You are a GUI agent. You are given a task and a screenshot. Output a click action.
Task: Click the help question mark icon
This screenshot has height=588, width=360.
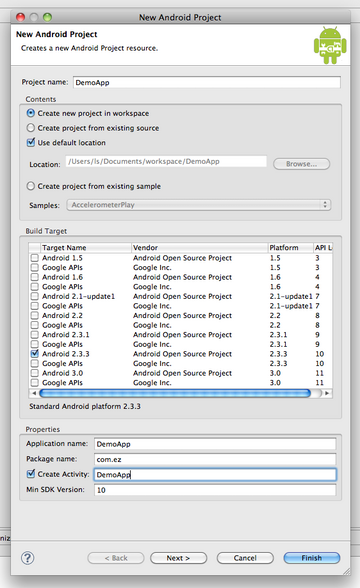(27, 558)
